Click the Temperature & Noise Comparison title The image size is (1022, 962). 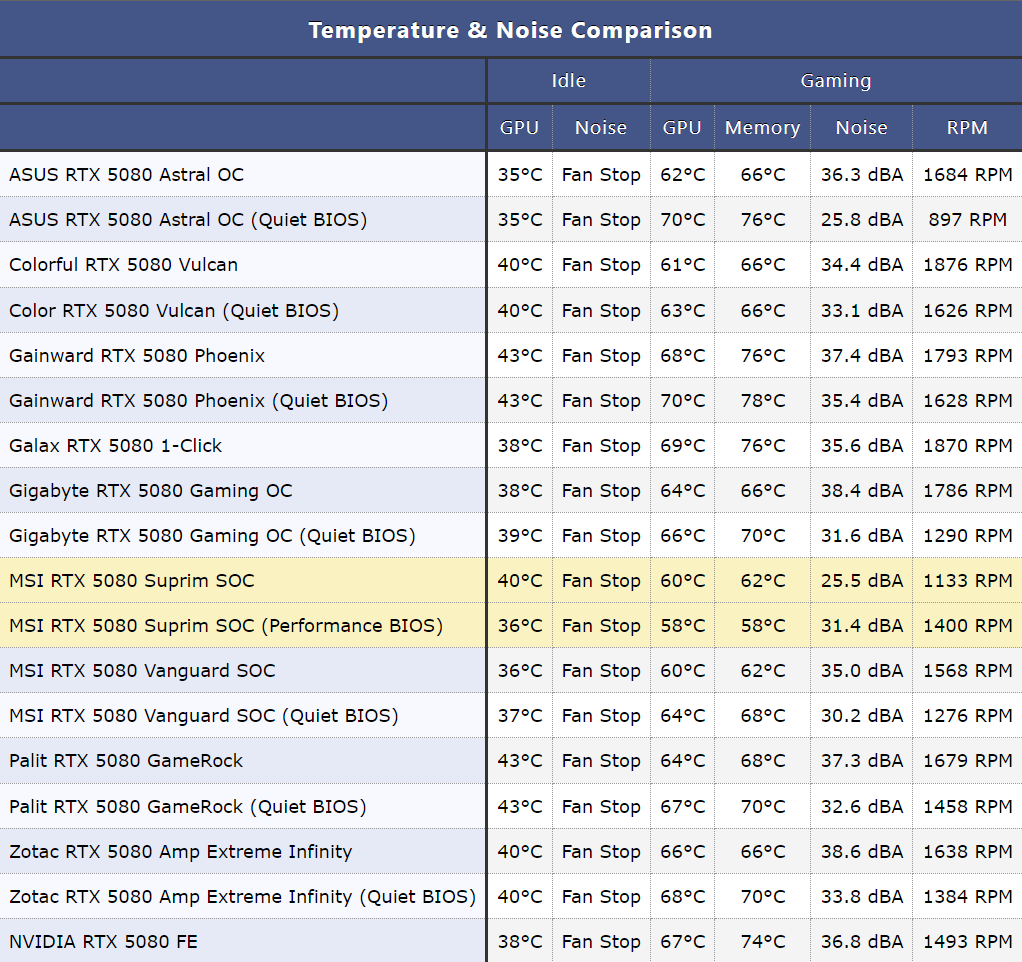pyautogui.click(x=510, y=30)
